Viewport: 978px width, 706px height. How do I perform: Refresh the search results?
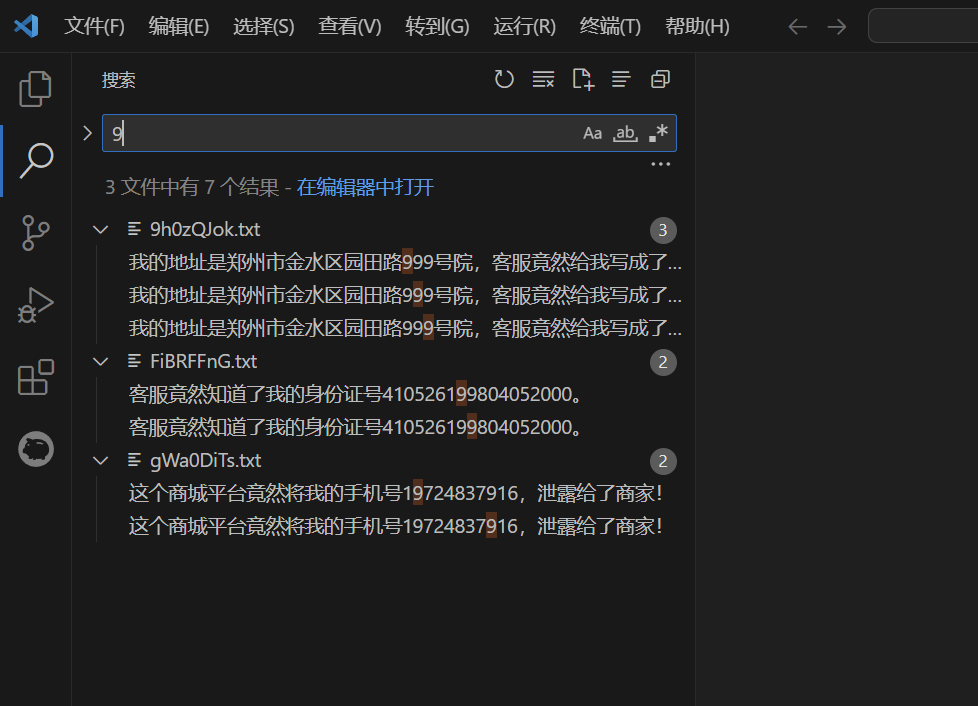[x=504, y=79]
